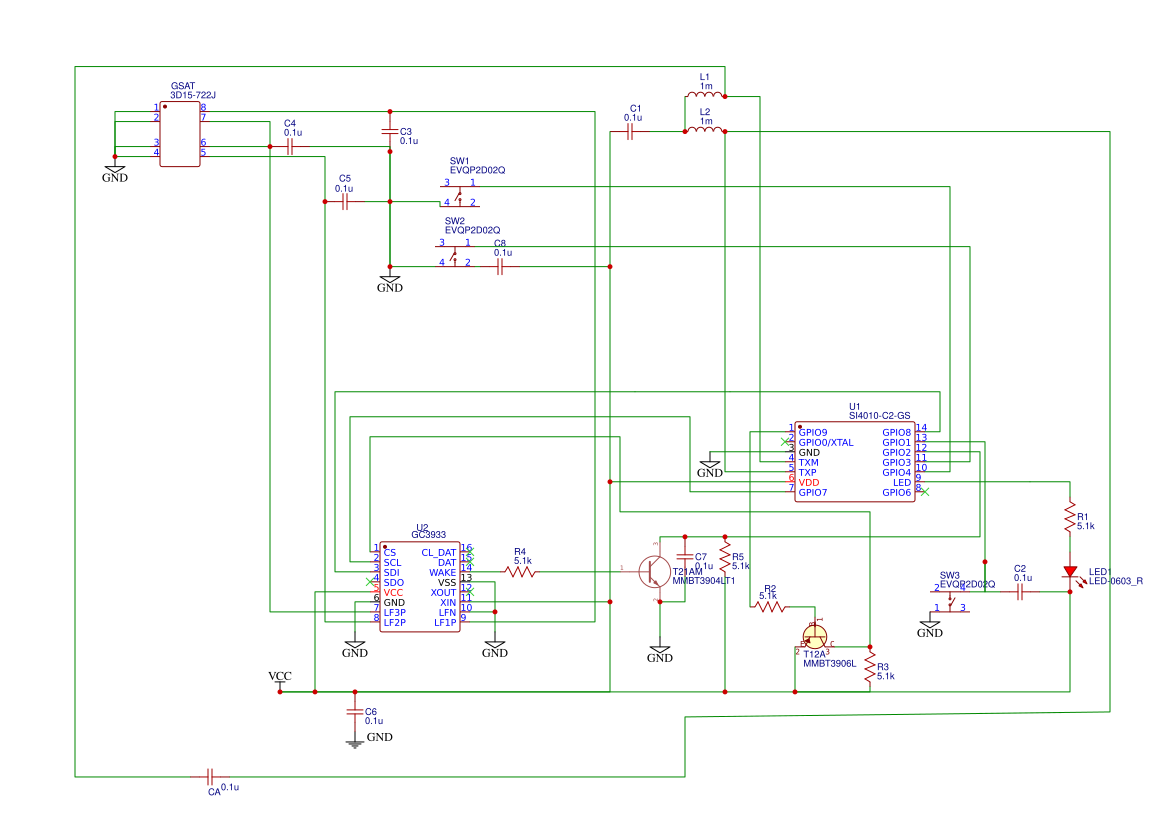Select the red LED1 diode symbol

pos(1070,573)
